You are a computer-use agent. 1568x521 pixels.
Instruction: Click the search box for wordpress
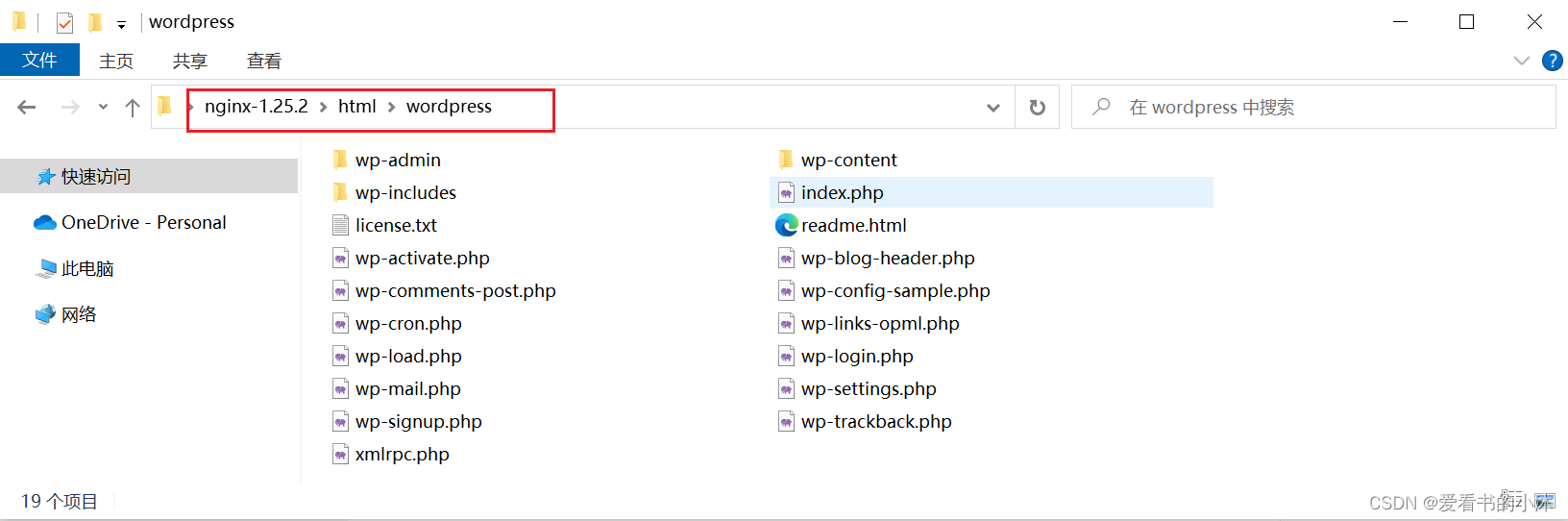[1313, 107]
